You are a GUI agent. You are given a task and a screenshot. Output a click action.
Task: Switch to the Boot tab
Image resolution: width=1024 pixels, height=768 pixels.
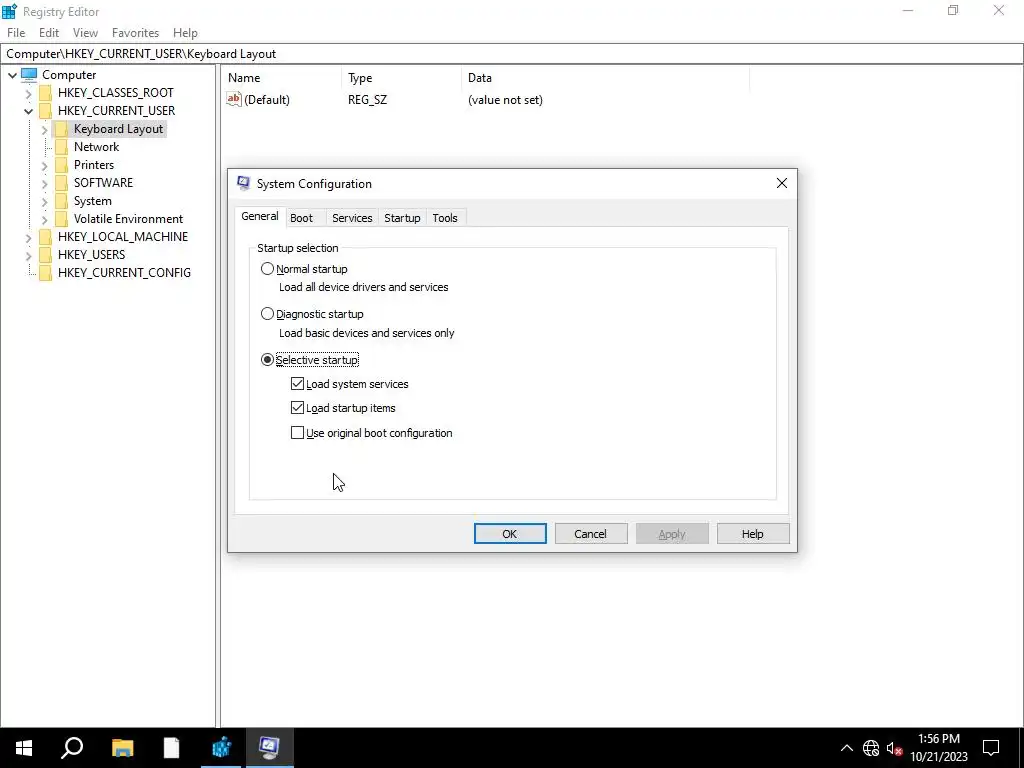click(302, 218)
